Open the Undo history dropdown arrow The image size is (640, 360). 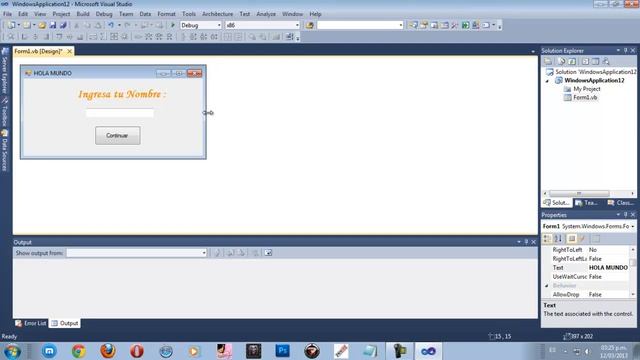click(119, 25)
